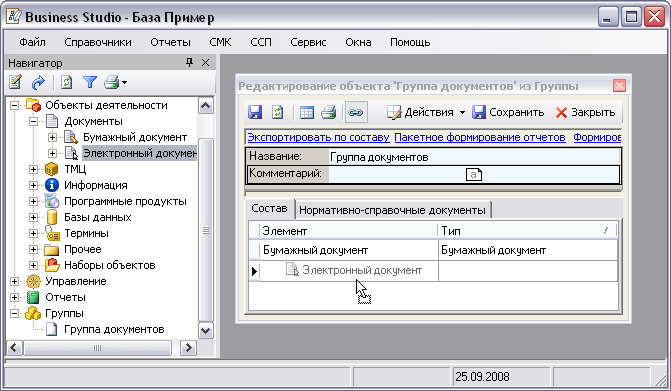This screenshot has height=391, width=671.
Task: Click the refresh icon in editing window toolbar
Action: (278, 113)
